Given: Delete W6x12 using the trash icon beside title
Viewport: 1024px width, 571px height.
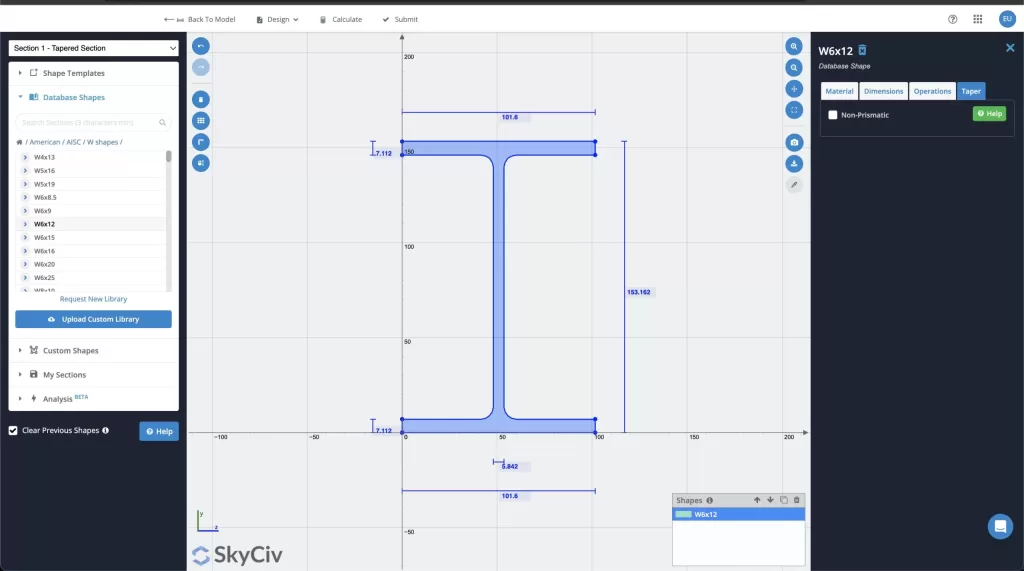Looking at the screenshot, I should (862, 50).
